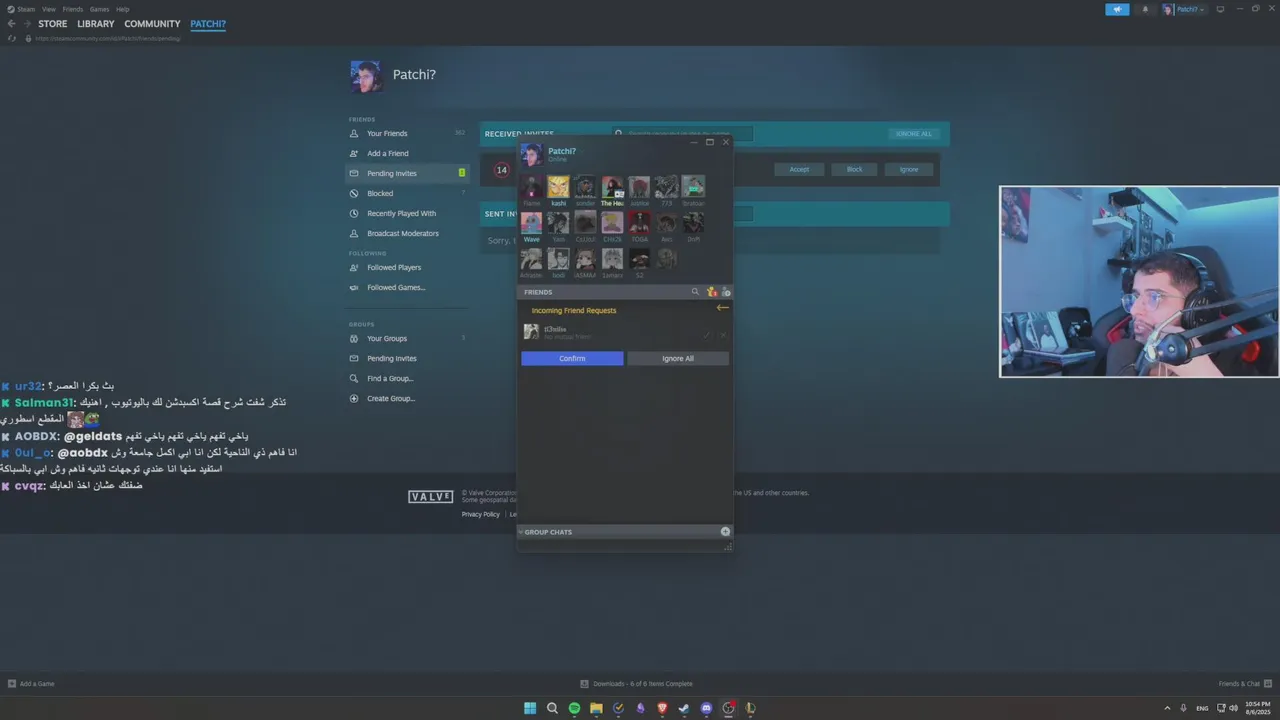Open Recently Played With
The width and height of the screenshot is (1280, 720).
point(401,213)
